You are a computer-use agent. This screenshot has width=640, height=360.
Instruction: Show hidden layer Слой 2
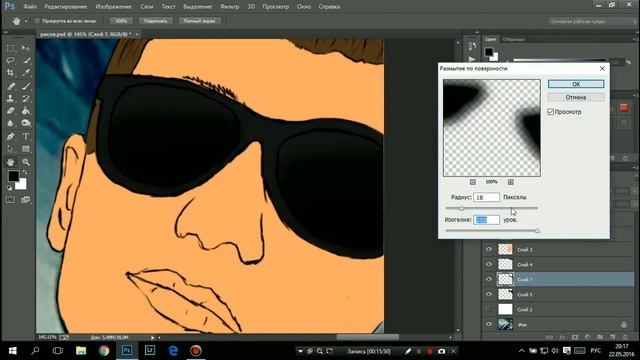pos(489,309)
